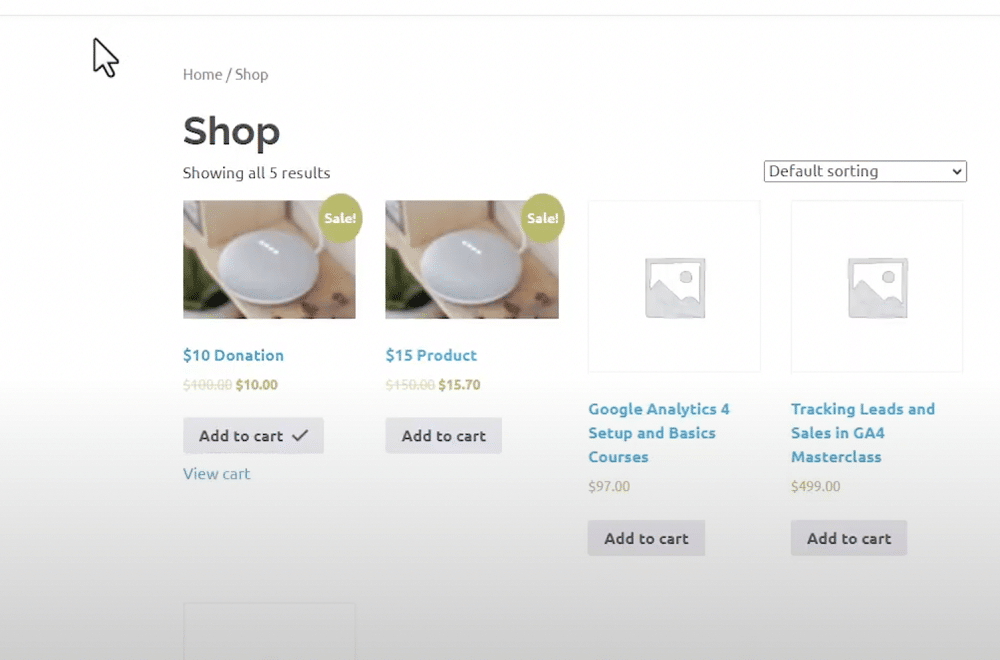This screenshot has width=1000, height=660.
Task: Add the $15 Product to cart
Action: coord(443,435)
